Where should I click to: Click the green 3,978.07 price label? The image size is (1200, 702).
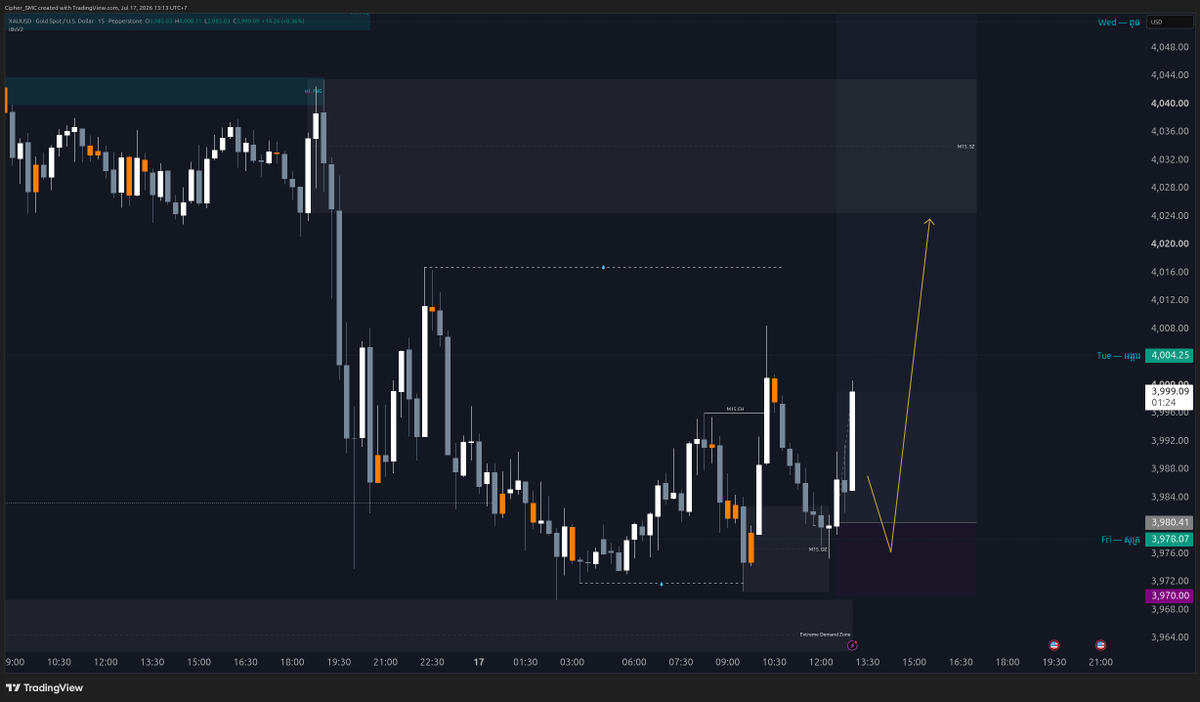(x=1169, y=539)
